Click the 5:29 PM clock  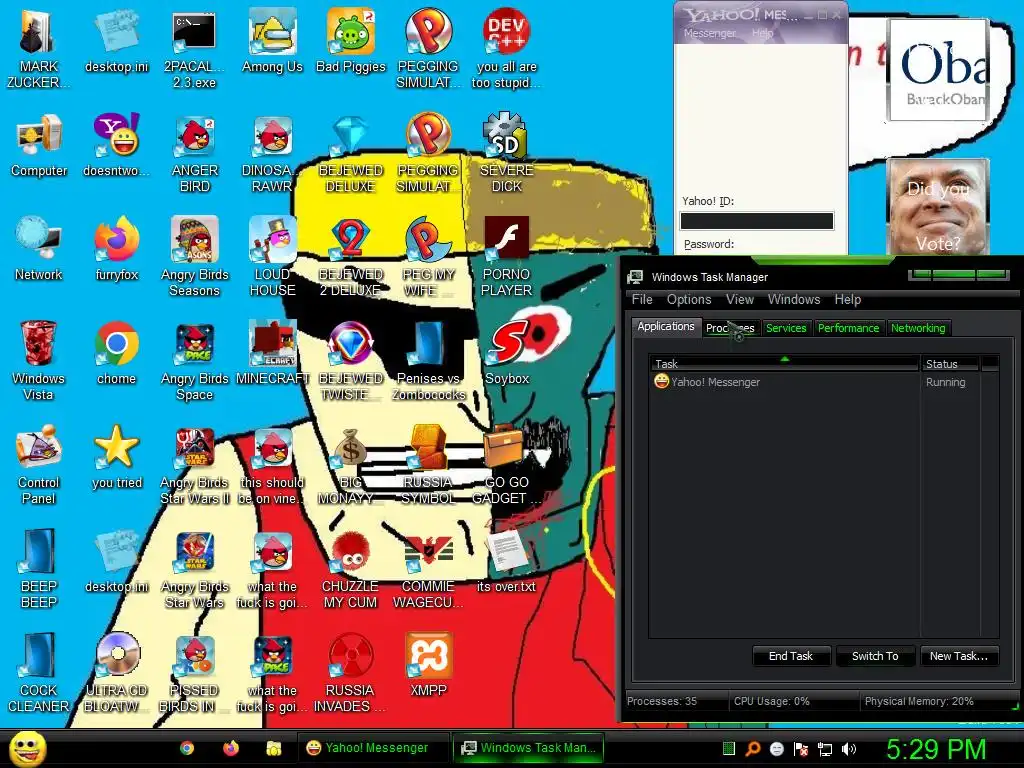tap(936, 749)
